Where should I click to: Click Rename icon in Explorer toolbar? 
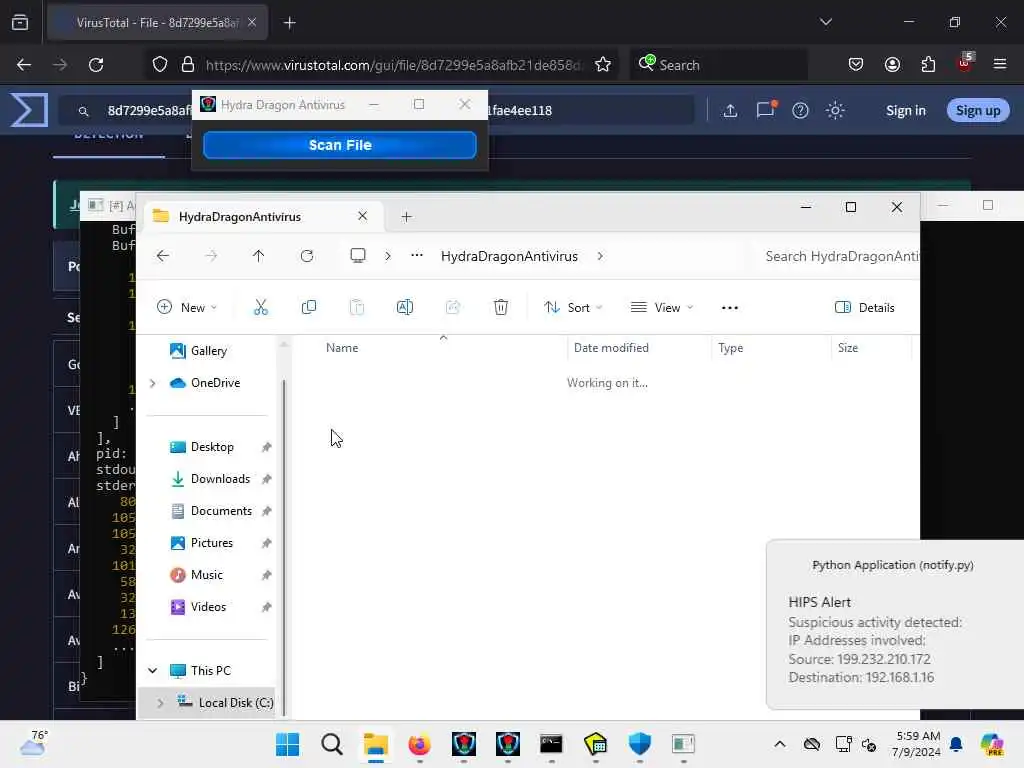[405, 307]
